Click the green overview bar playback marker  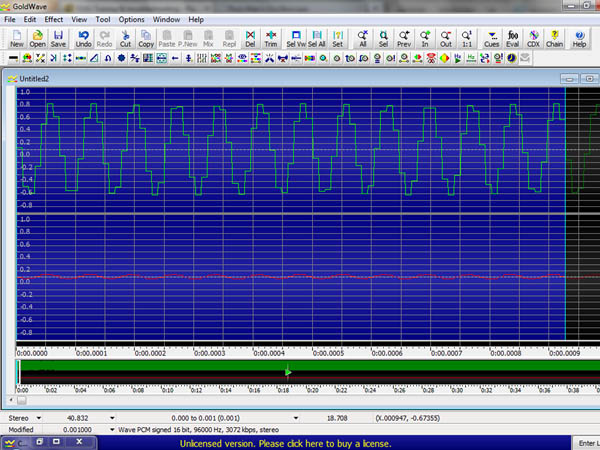pos(288,373)
